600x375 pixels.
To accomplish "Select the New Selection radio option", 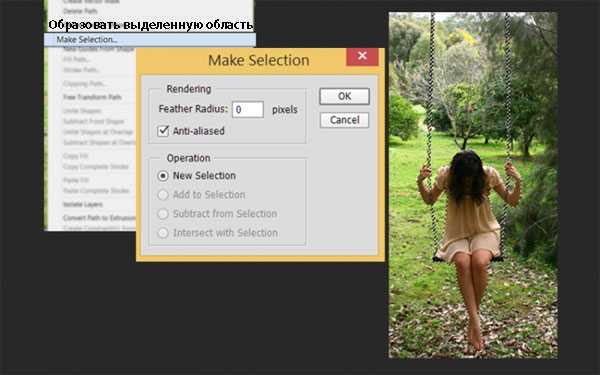I will tap(163, 176).
